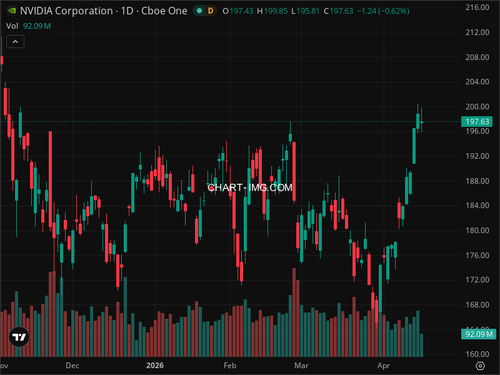500x375 pixels.
Task: Click the green market status dot
Action: (199, 11)
